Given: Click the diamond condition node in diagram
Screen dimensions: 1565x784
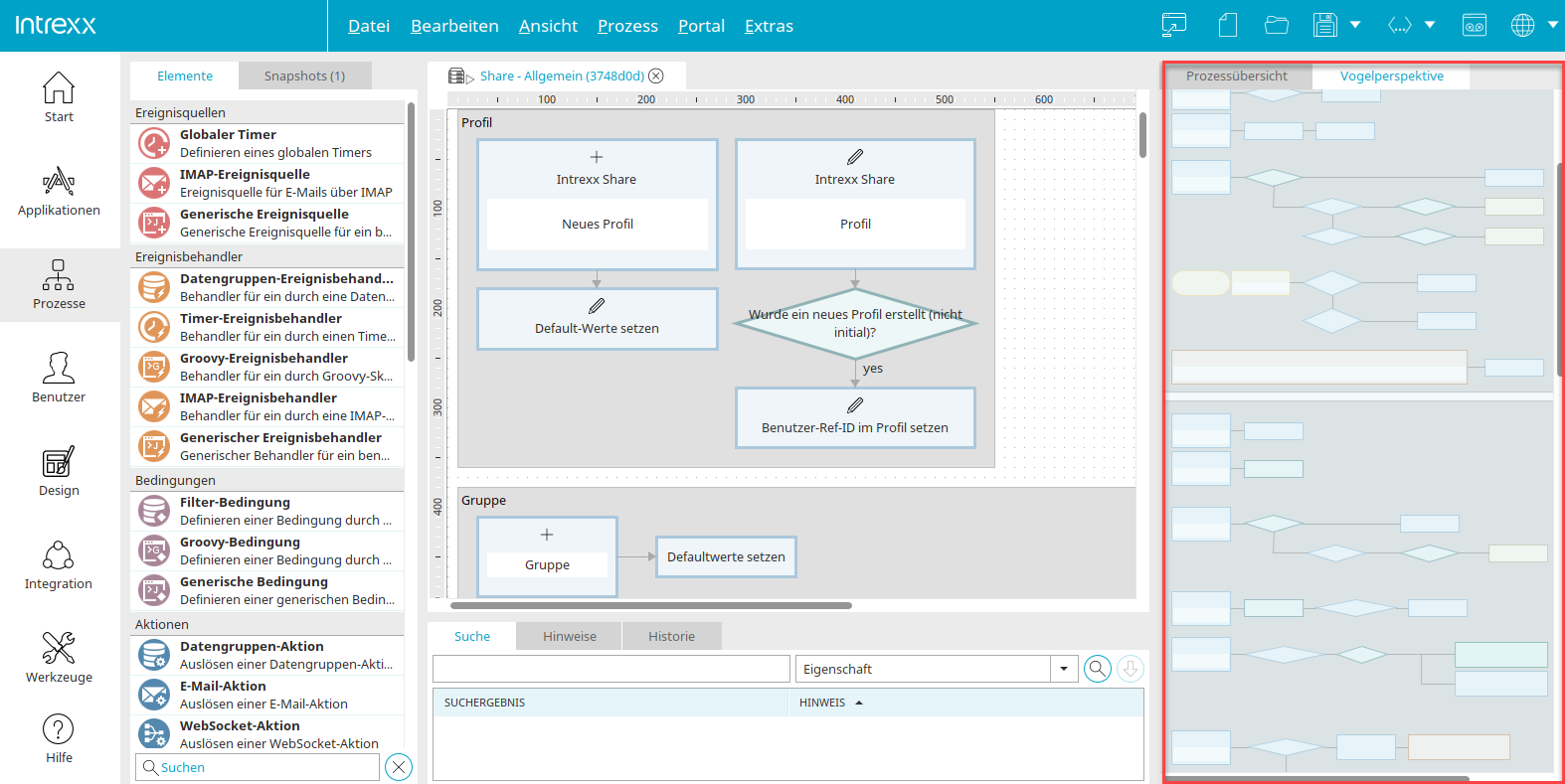Looking at the screenshot, I should point(855,323).
